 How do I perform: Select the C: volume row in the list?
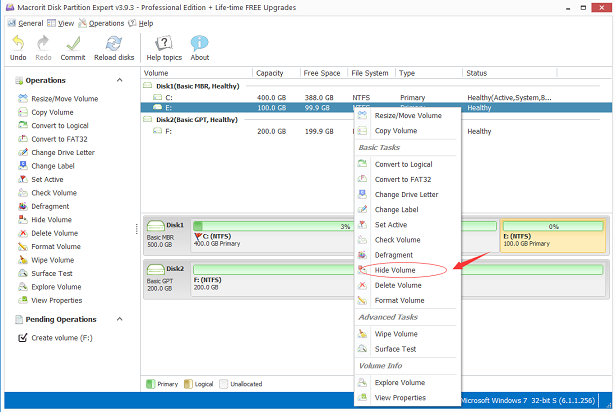376,98
